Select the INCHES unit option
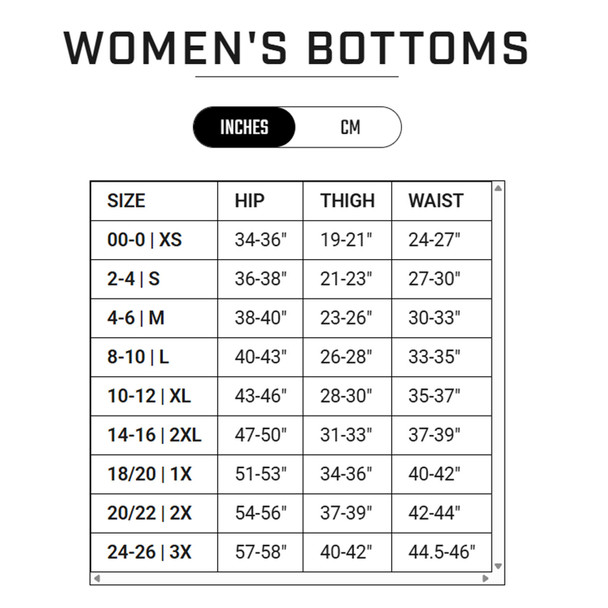The image size is (608, 608). (245, 127)
